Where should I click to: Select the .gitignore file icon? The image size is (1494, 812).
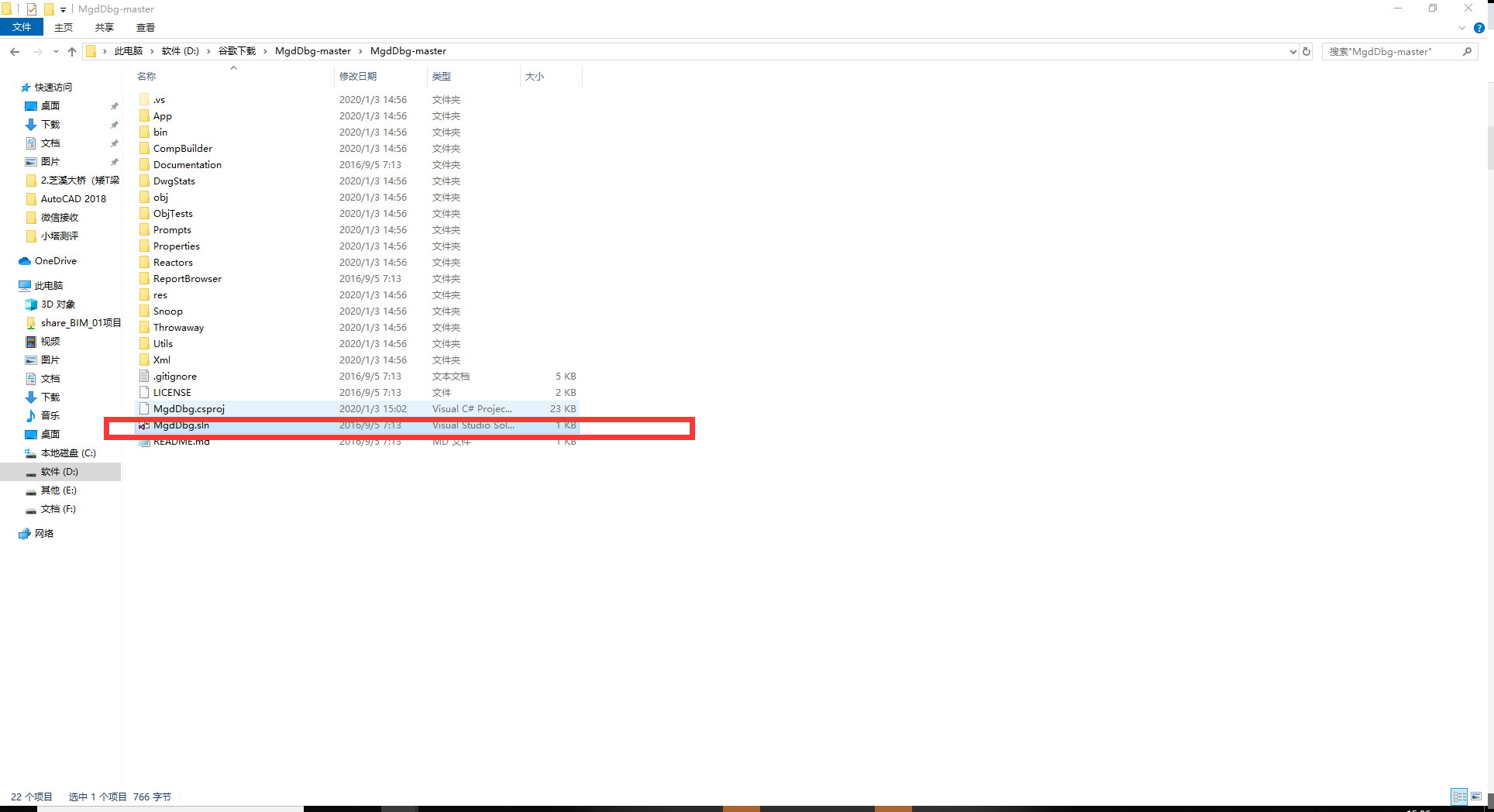click(144, 376)
